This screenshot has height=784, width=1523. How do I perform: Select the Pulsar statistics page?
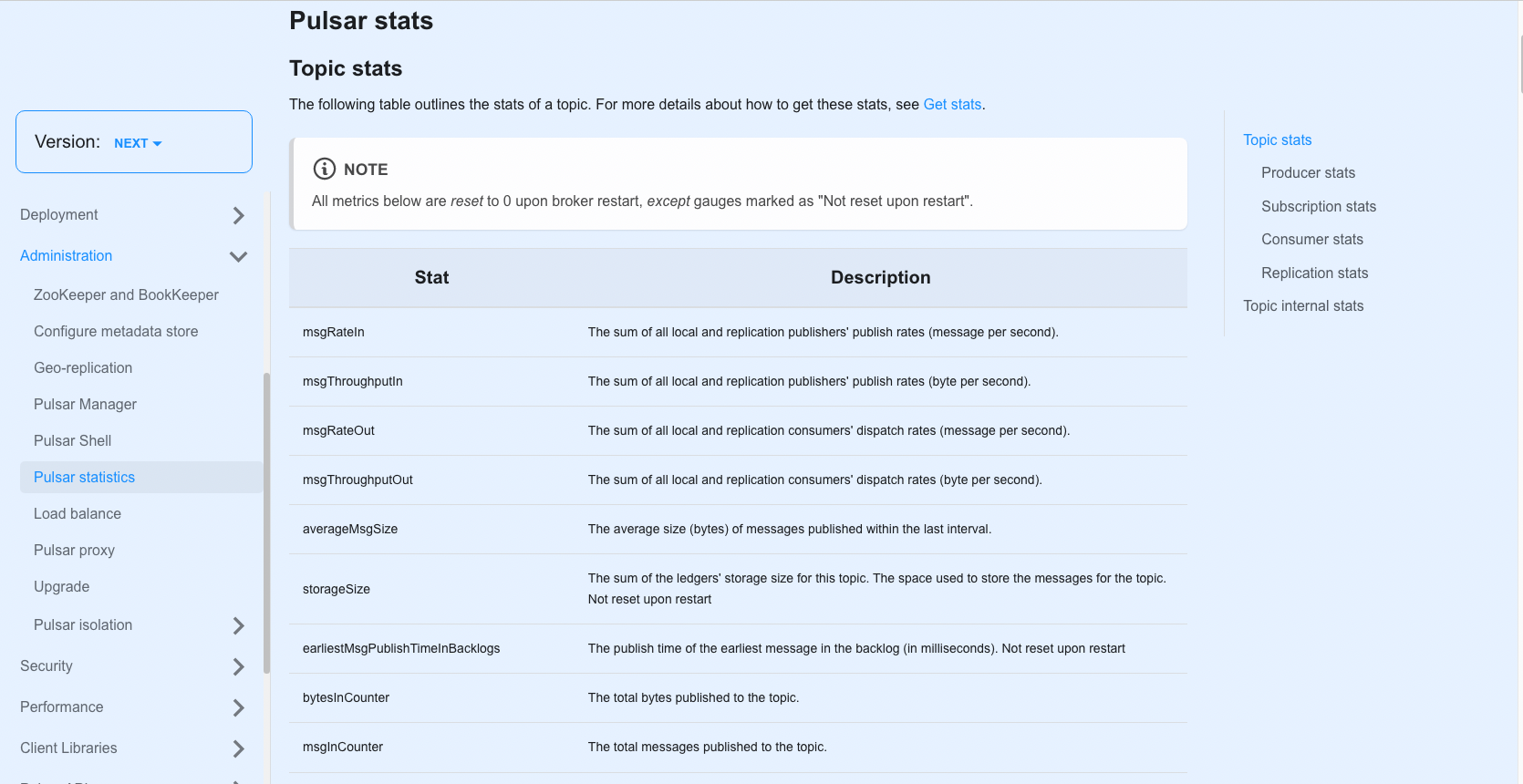[141, 478]
